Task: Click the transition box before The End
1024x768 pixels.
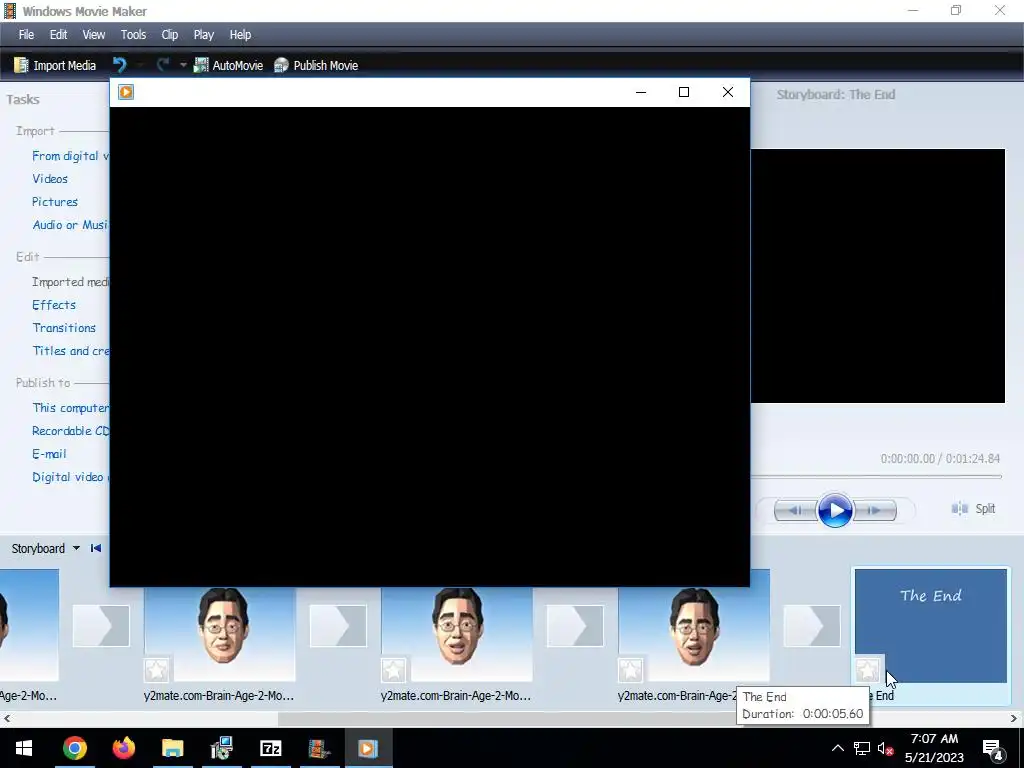Action: click(812, 626)
